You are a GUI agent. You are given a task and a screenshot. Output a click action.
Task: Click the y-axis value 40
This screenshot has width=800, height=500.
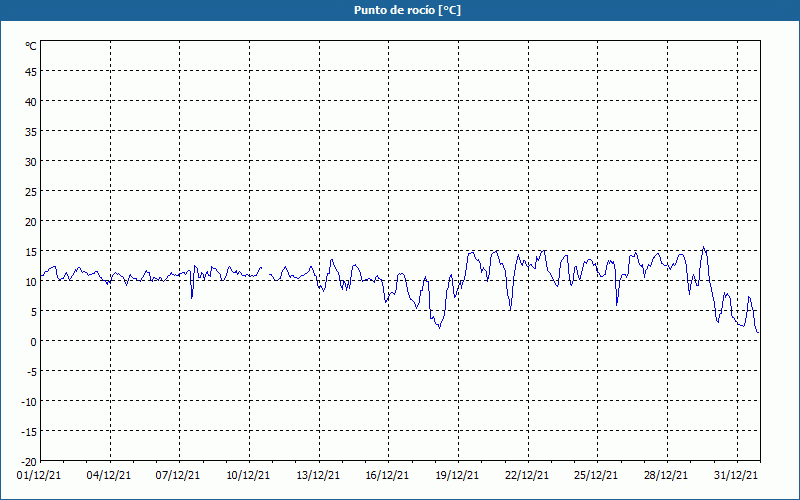tap(31, 102)
